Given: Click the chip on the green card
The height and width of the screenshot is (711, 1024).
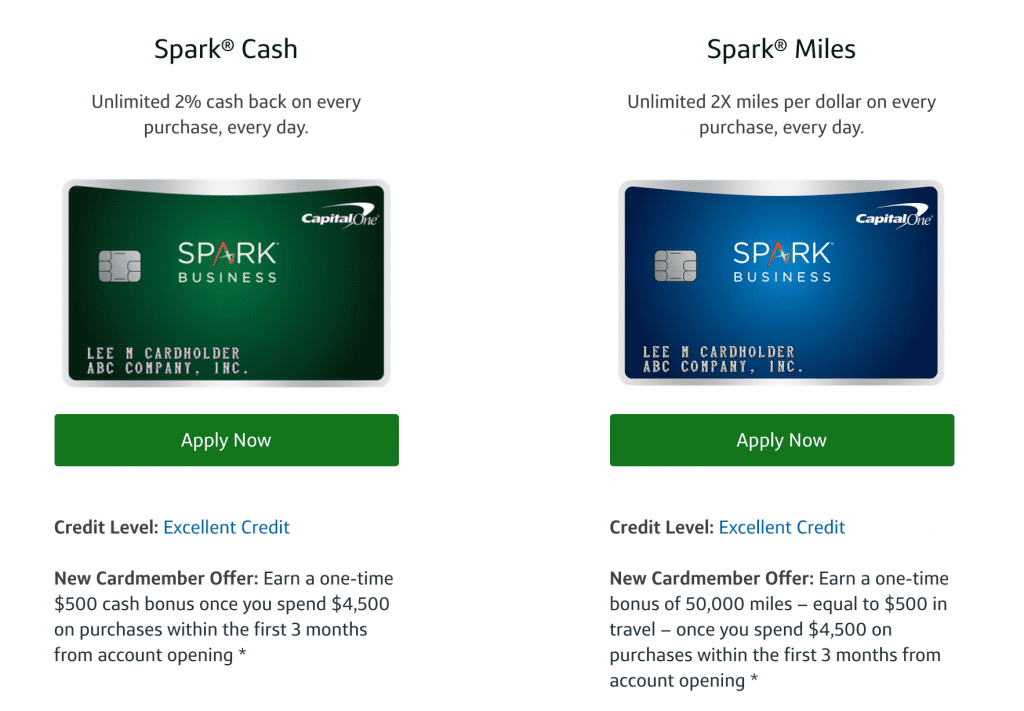Looking at the screenshot, I should tap(120, 265).
